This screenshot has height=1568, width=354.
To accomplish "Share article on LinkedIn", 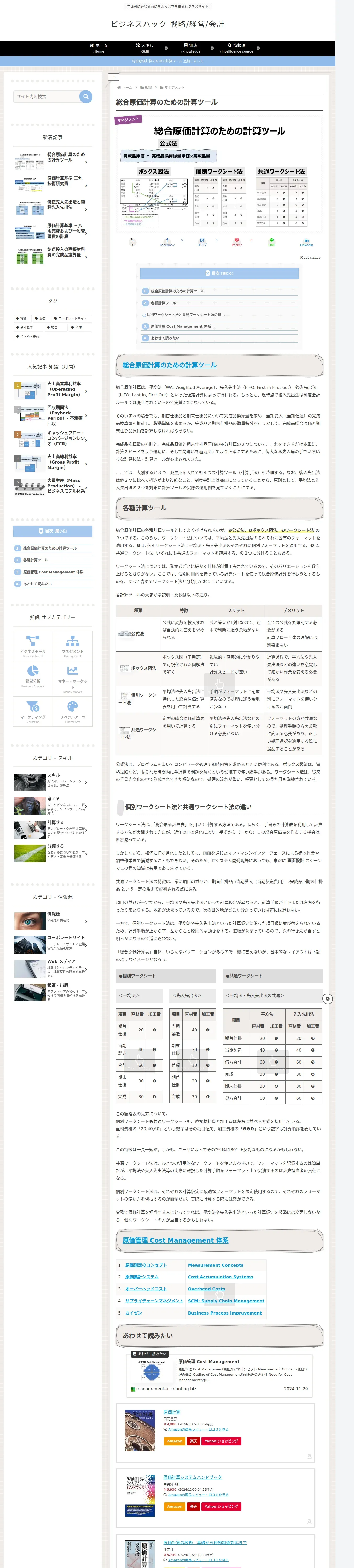I will (x=306, y=242).
